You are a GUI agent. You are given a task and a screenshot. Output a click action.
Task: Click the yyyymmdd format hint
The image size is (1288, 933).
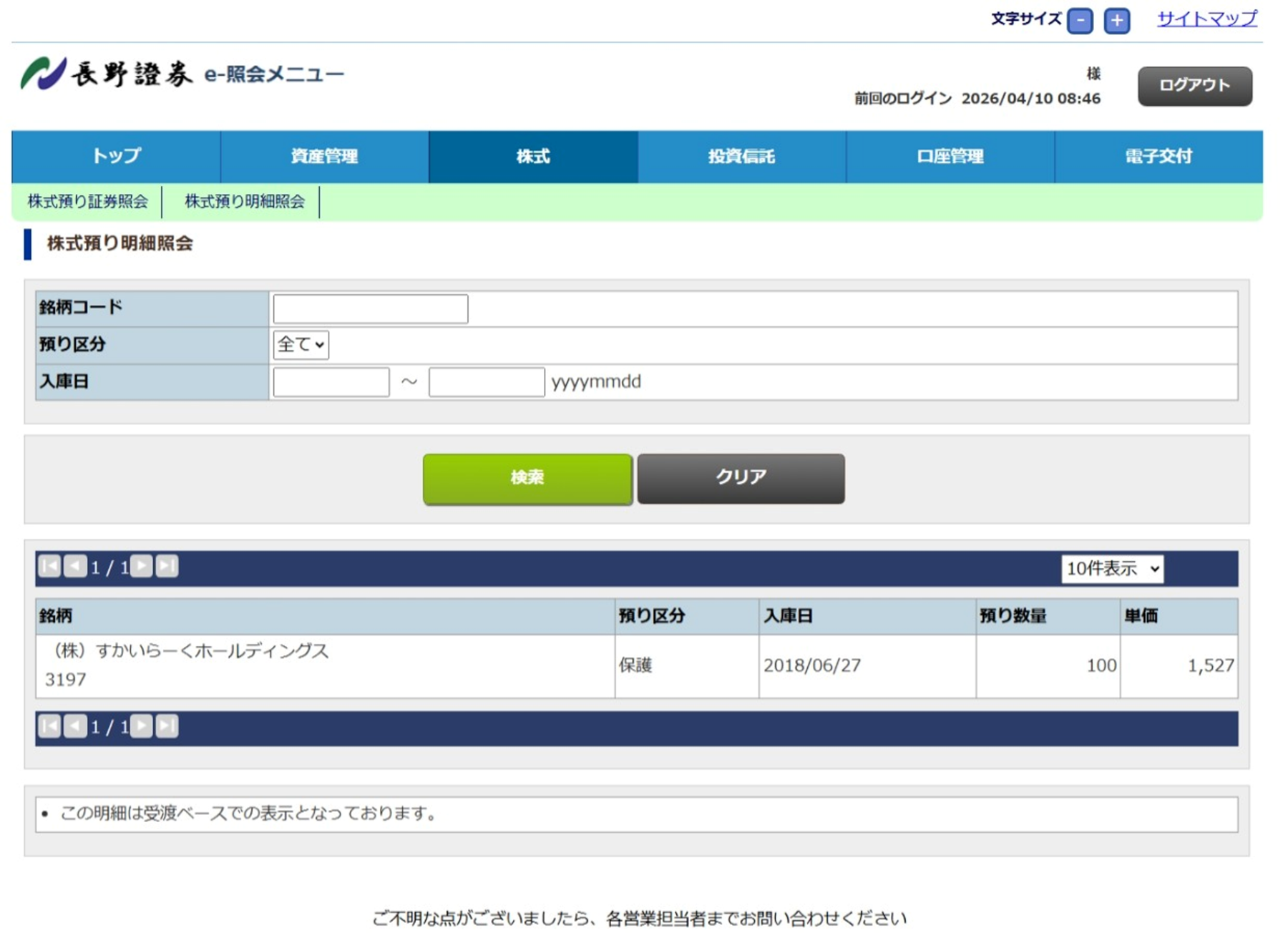coord(596,382)
